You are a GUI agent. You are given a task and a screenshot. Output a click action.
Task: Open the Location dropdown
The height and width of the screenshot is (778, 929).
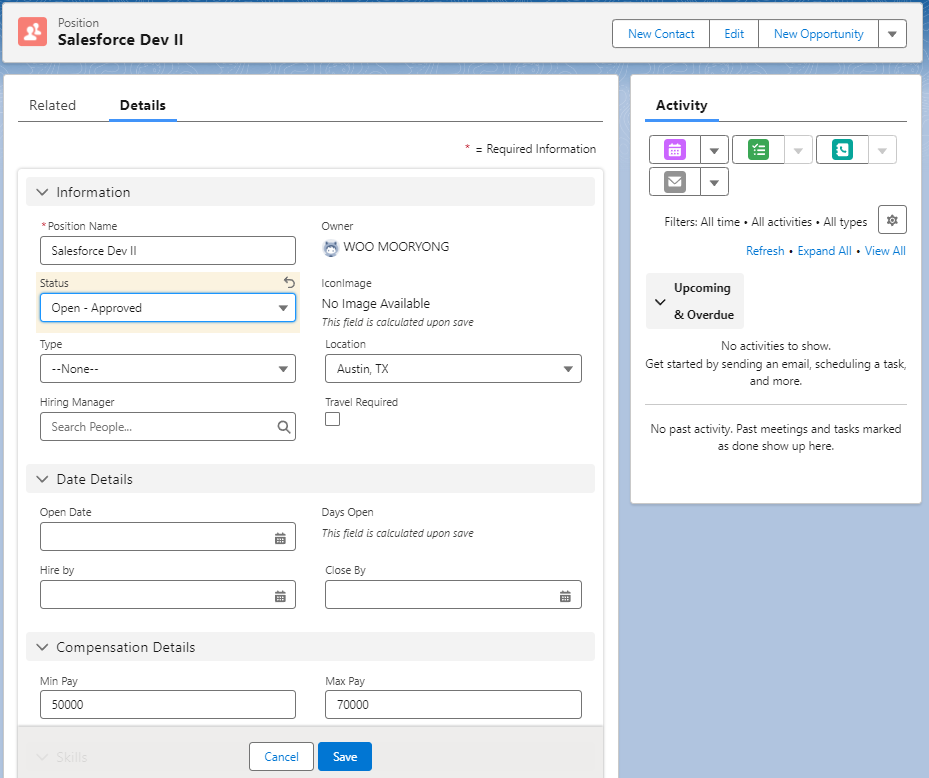[453, 369]
